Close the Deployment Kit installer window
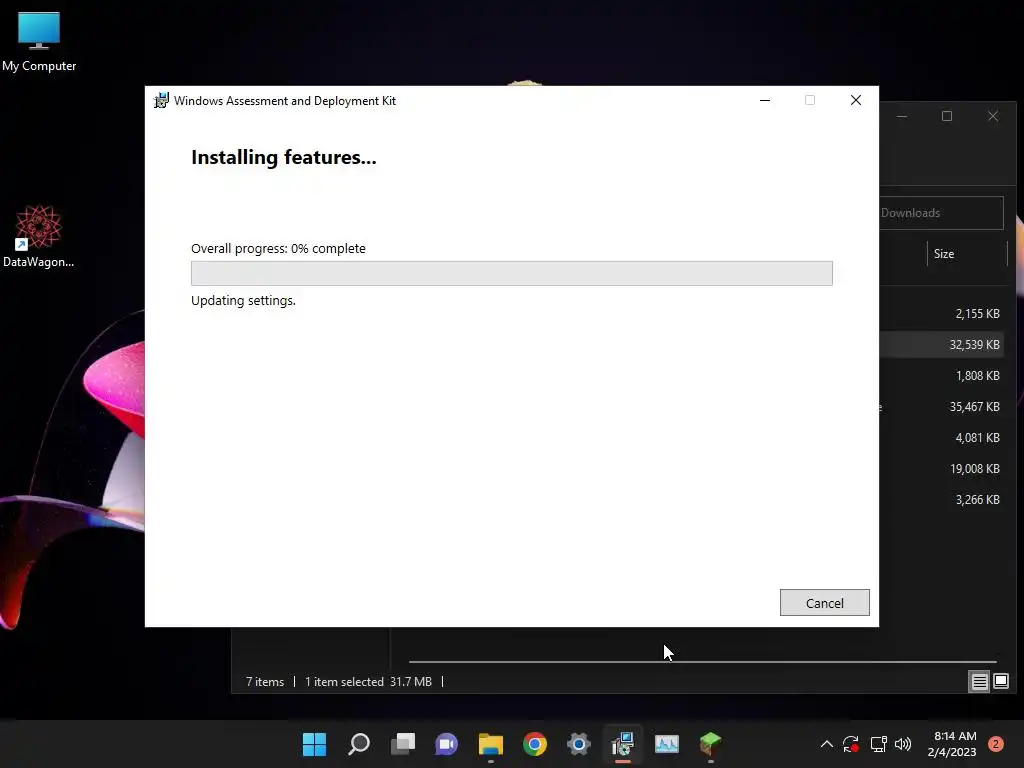This screenshot has width=1024, height=768. 856,100
